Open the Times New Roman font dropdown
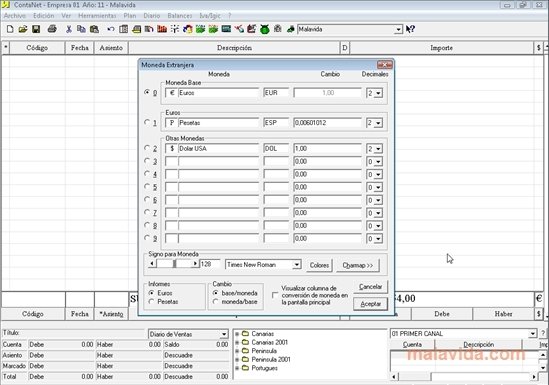 (297, 265)
